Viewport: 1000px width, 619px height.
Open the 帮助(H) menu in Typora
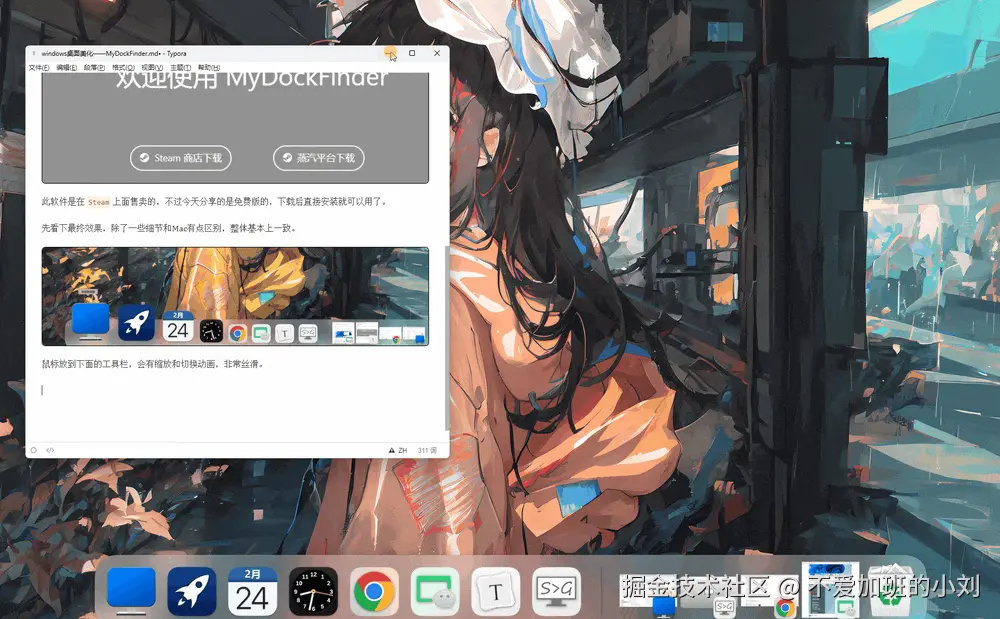pyautogui.click(x=209, y=68)
